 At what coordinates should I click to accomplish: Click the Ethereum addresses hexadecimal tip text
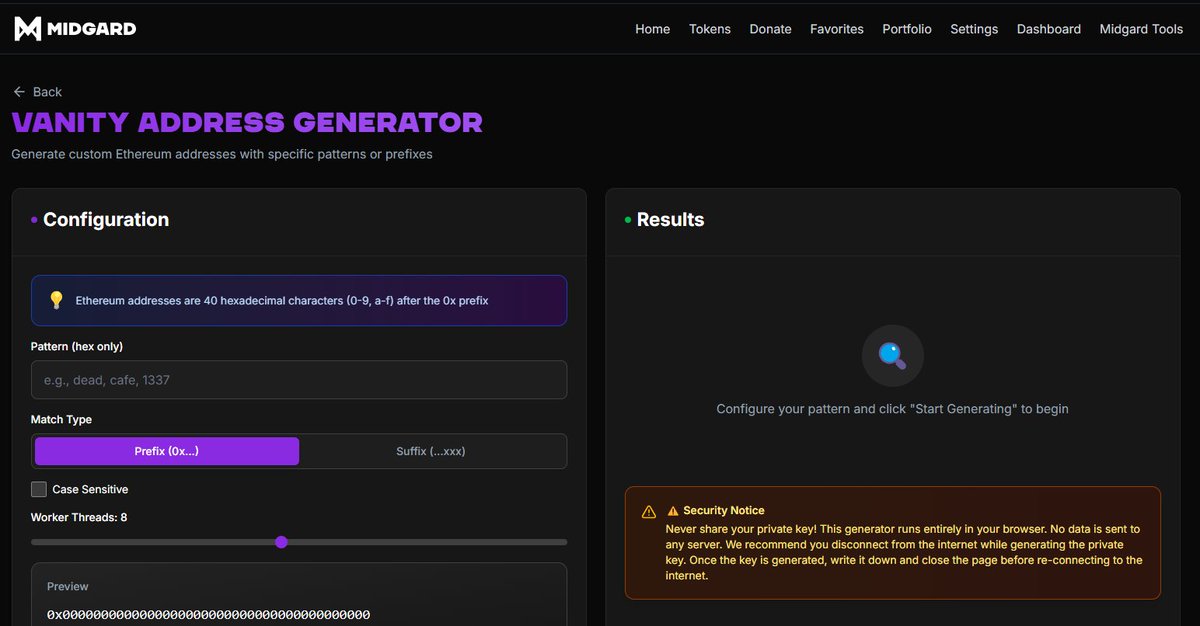pyautogui.click(x=282, y=300)
